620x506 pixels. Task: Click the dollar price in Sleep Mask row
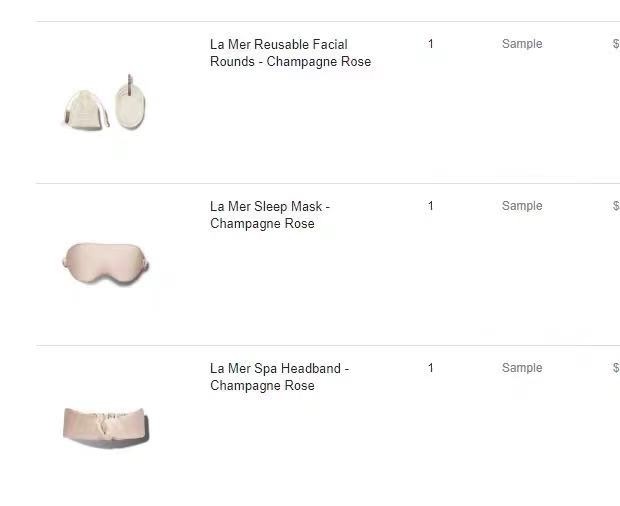click(x=615, y=206)
